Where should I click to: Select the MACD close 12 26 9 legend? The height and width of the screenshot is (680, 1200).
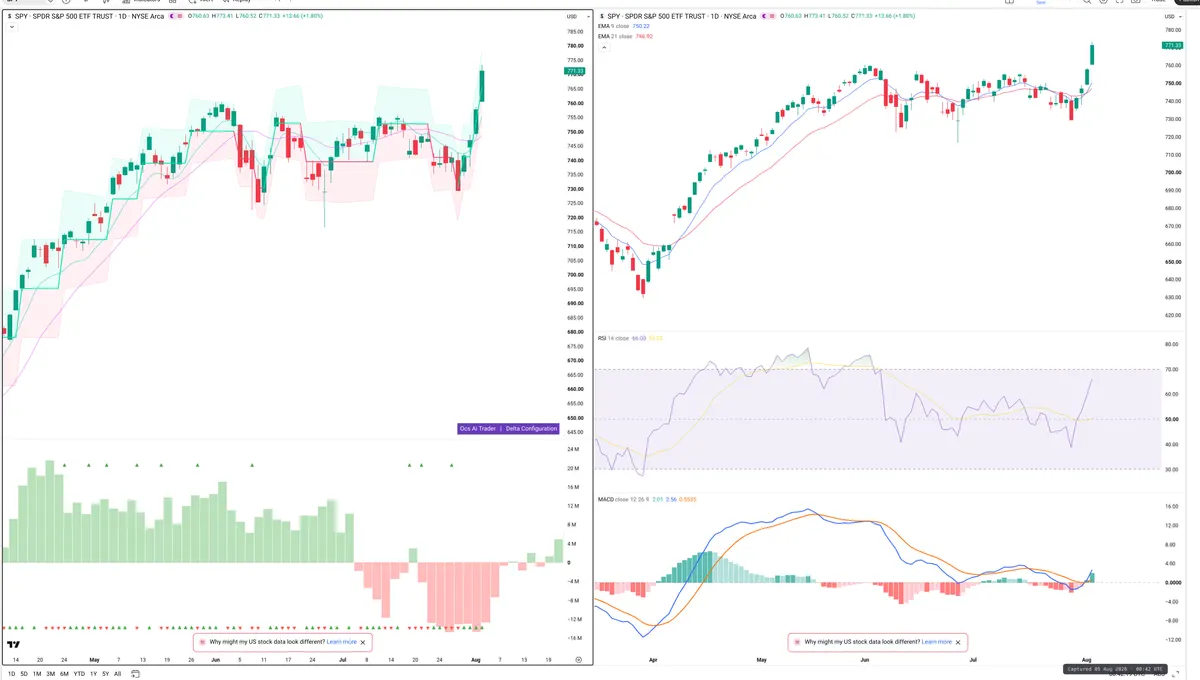(x=622, y=499)
